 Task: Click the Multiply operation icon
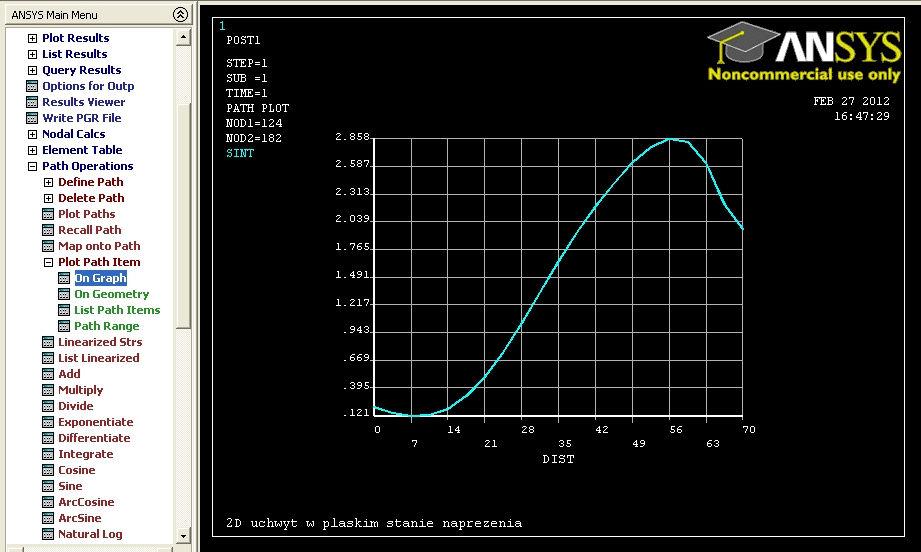[48, 390]
